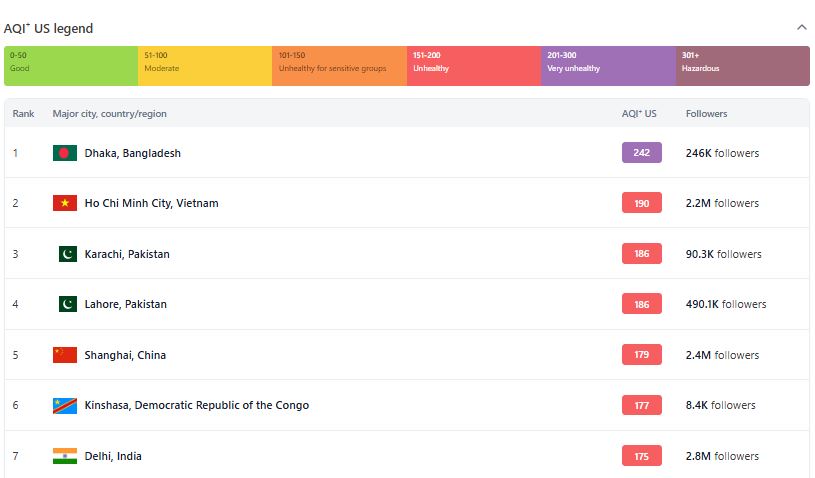Click the DR Congo flag icon
Screen dimensions: 815x478
[x=65, y=405]
